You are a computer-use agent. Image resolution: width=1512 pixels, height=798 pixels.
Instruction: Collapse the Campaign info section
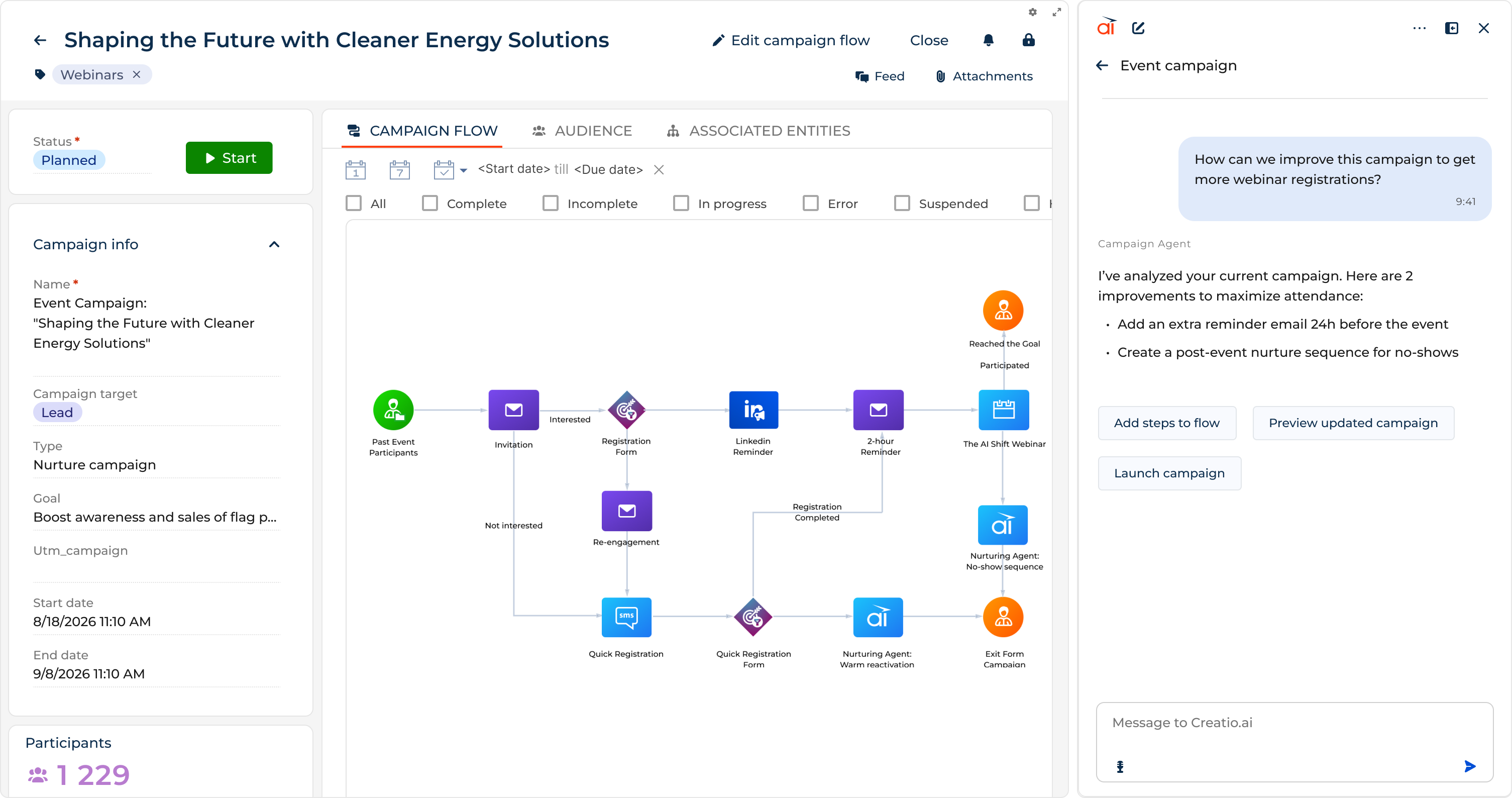coord(274,244)
